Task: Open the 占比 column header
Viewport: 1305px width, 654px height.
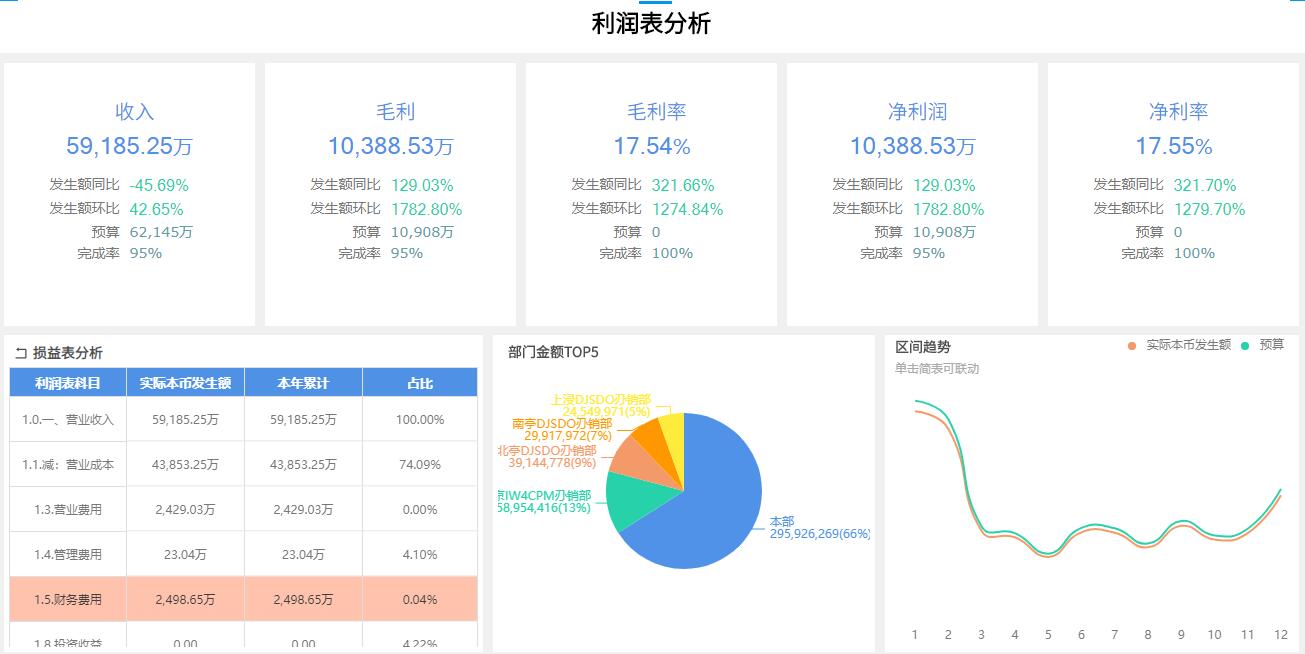Action: pyautogui.click(x=420, y=382)
